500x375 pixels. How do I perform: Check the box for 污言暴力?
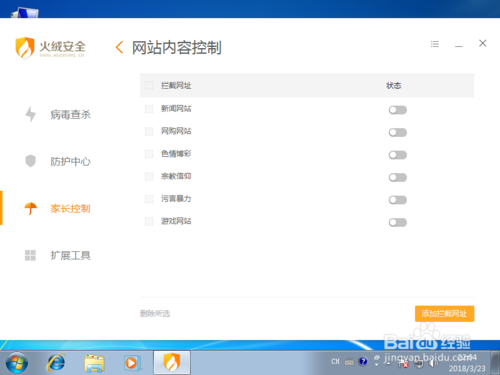point(149,199)
